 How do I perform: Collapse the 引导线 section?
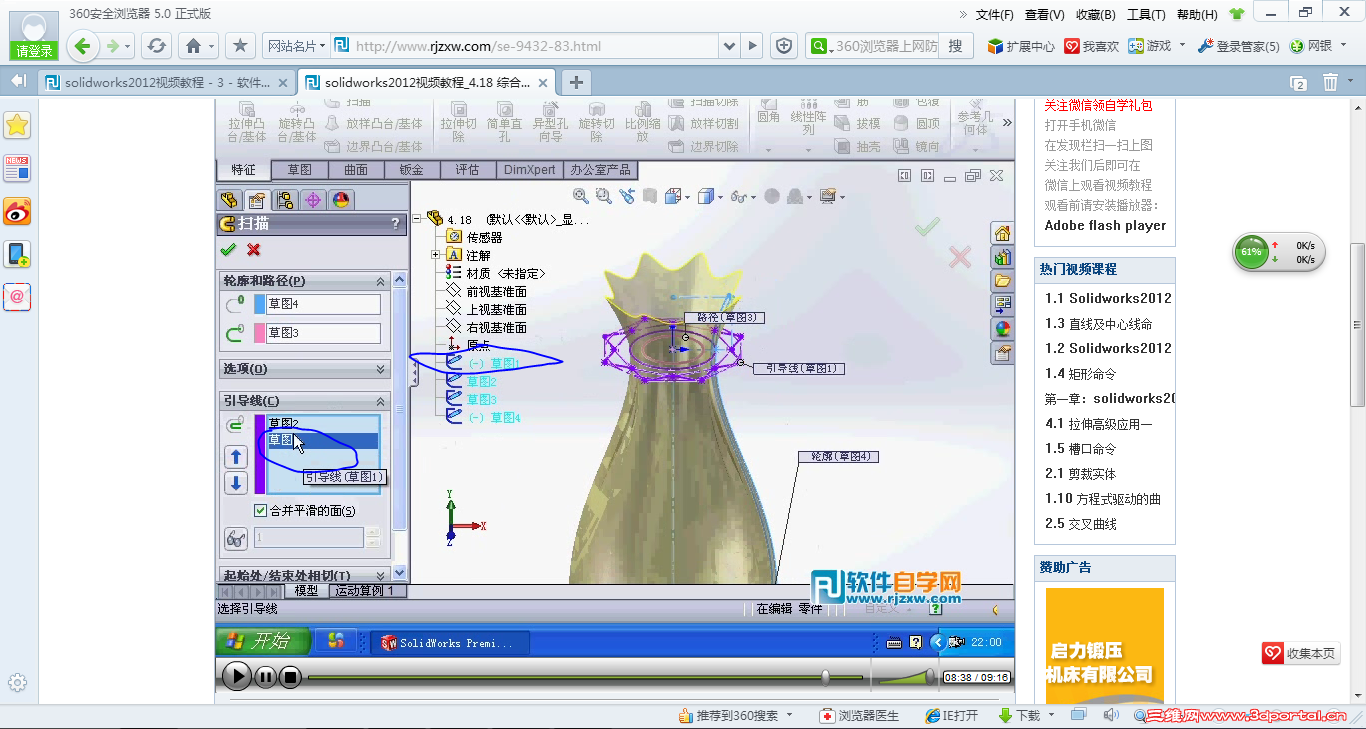(x=381, y=401)
